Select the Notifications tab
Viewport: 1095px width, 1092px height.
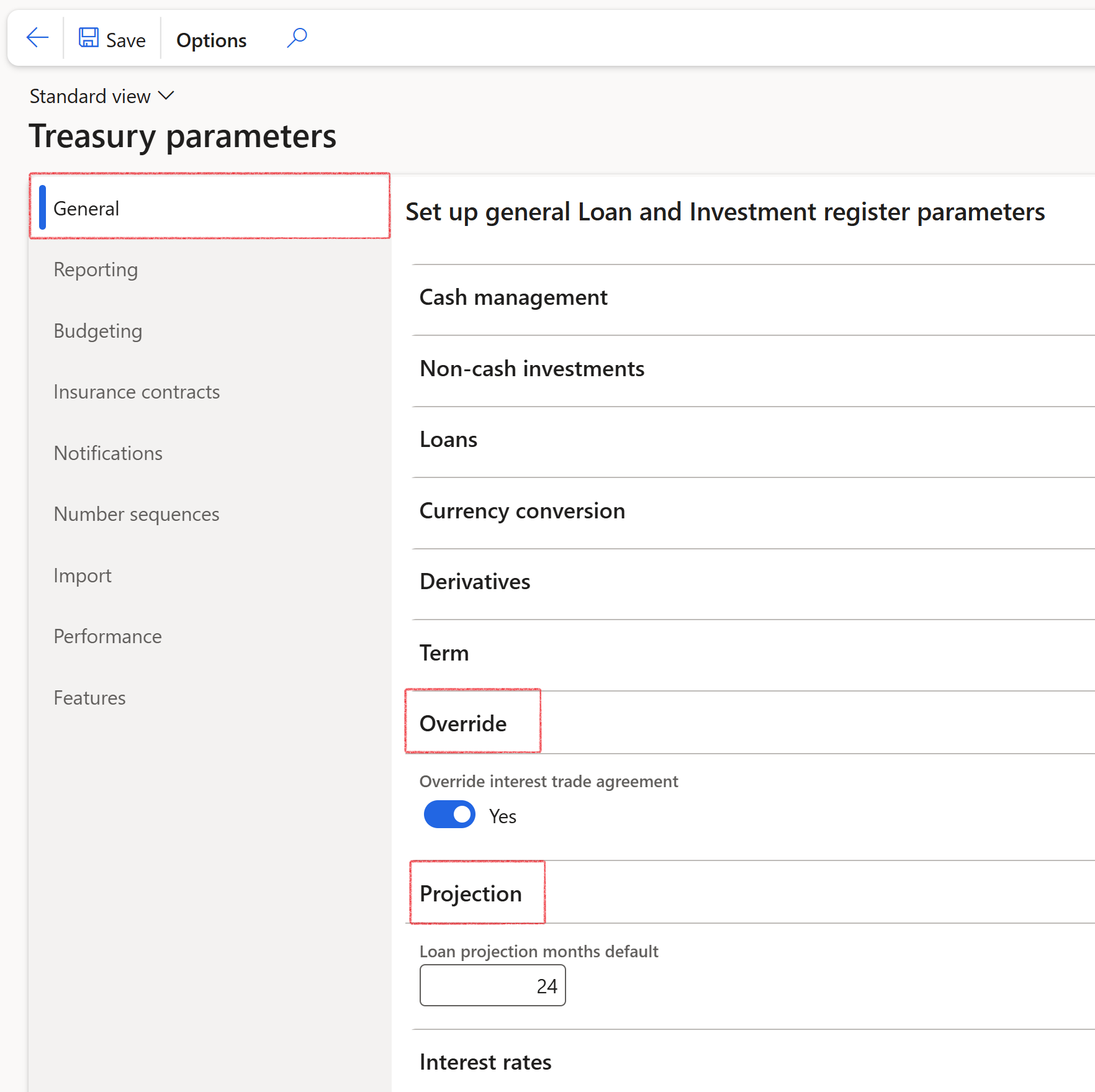point(108,453)
